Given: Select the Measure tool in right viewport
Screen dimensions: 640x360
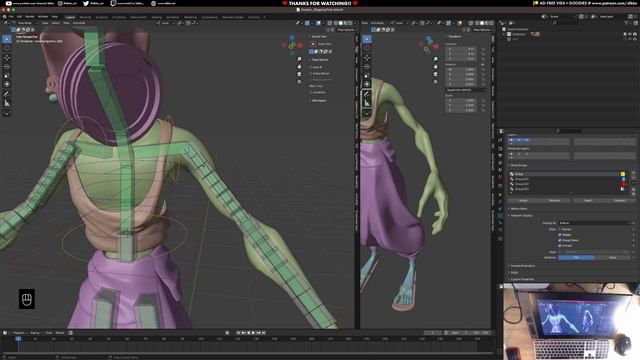Looking at the screenshot, I should [367, 103].
